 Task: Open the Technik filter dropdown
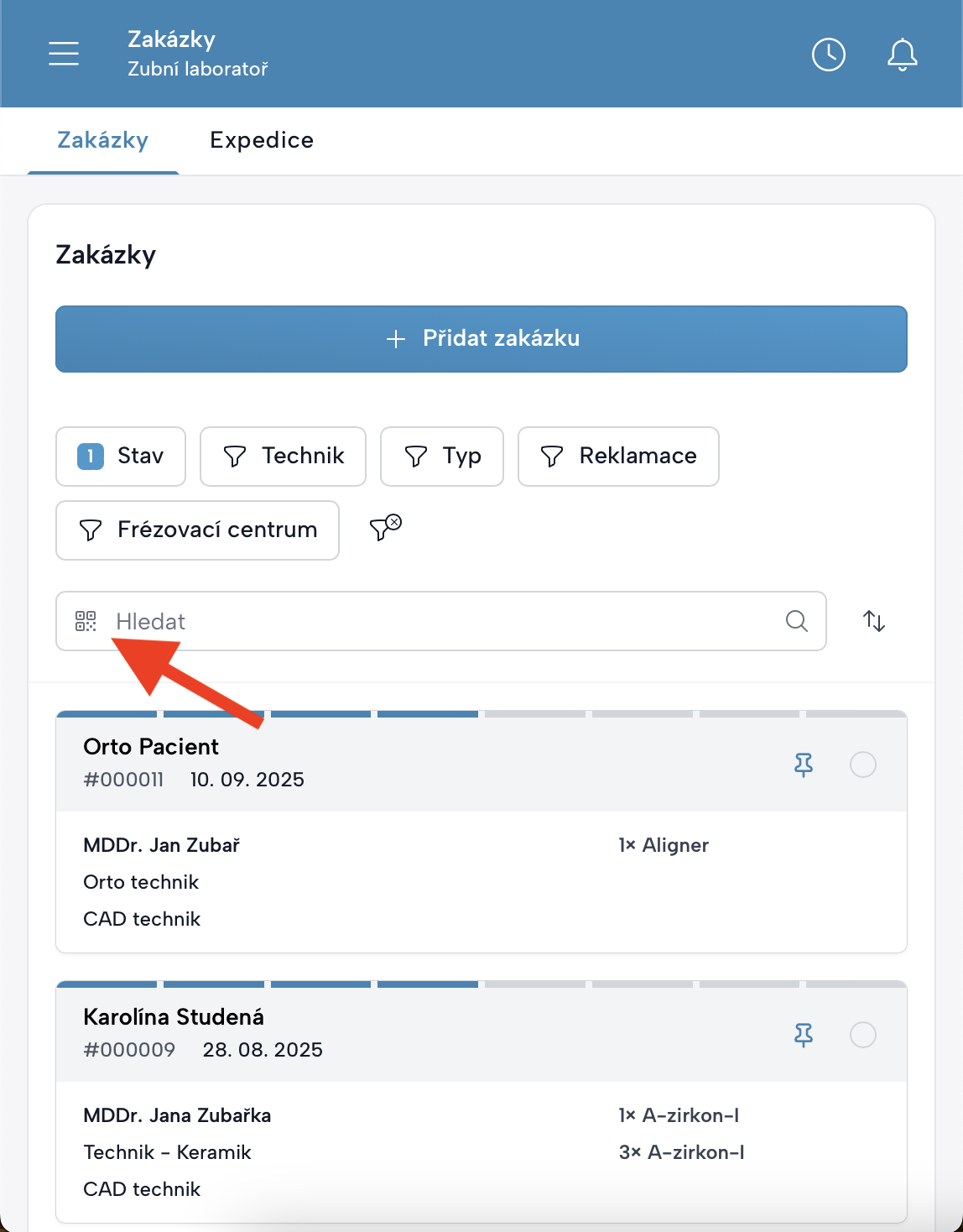[x=283, y=456]
